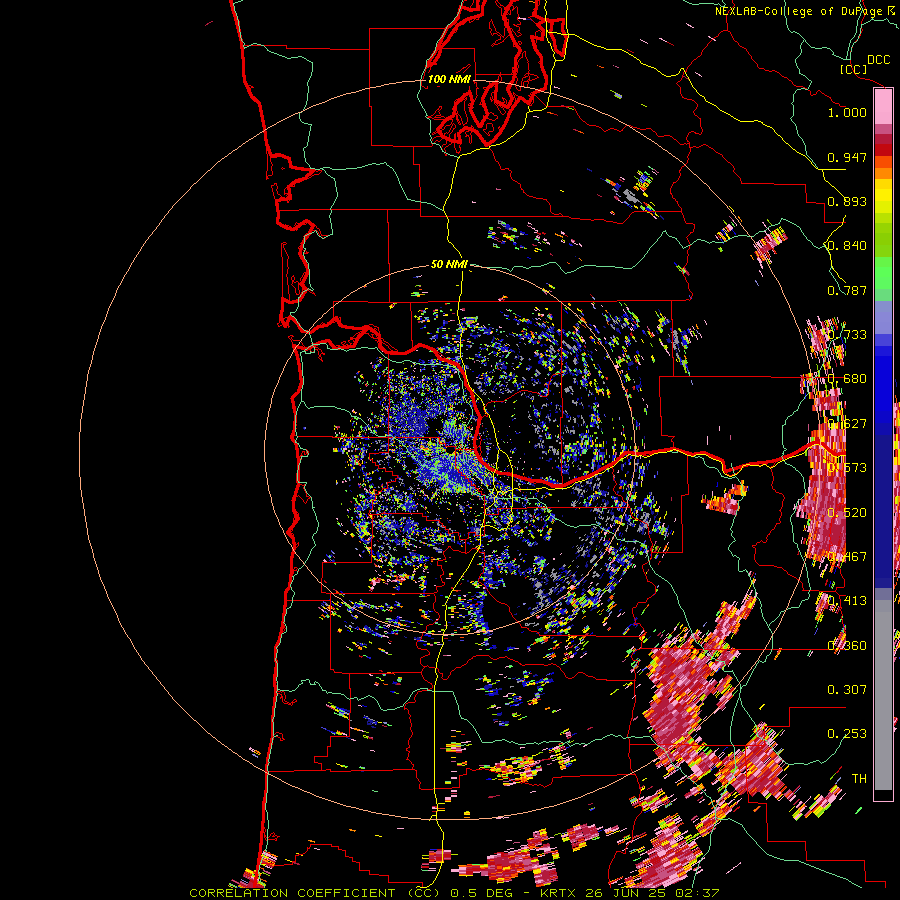This screenshot has width=900, height=900.
Task: Select the 0.840 scale value
Action: [x=847, y=246]
